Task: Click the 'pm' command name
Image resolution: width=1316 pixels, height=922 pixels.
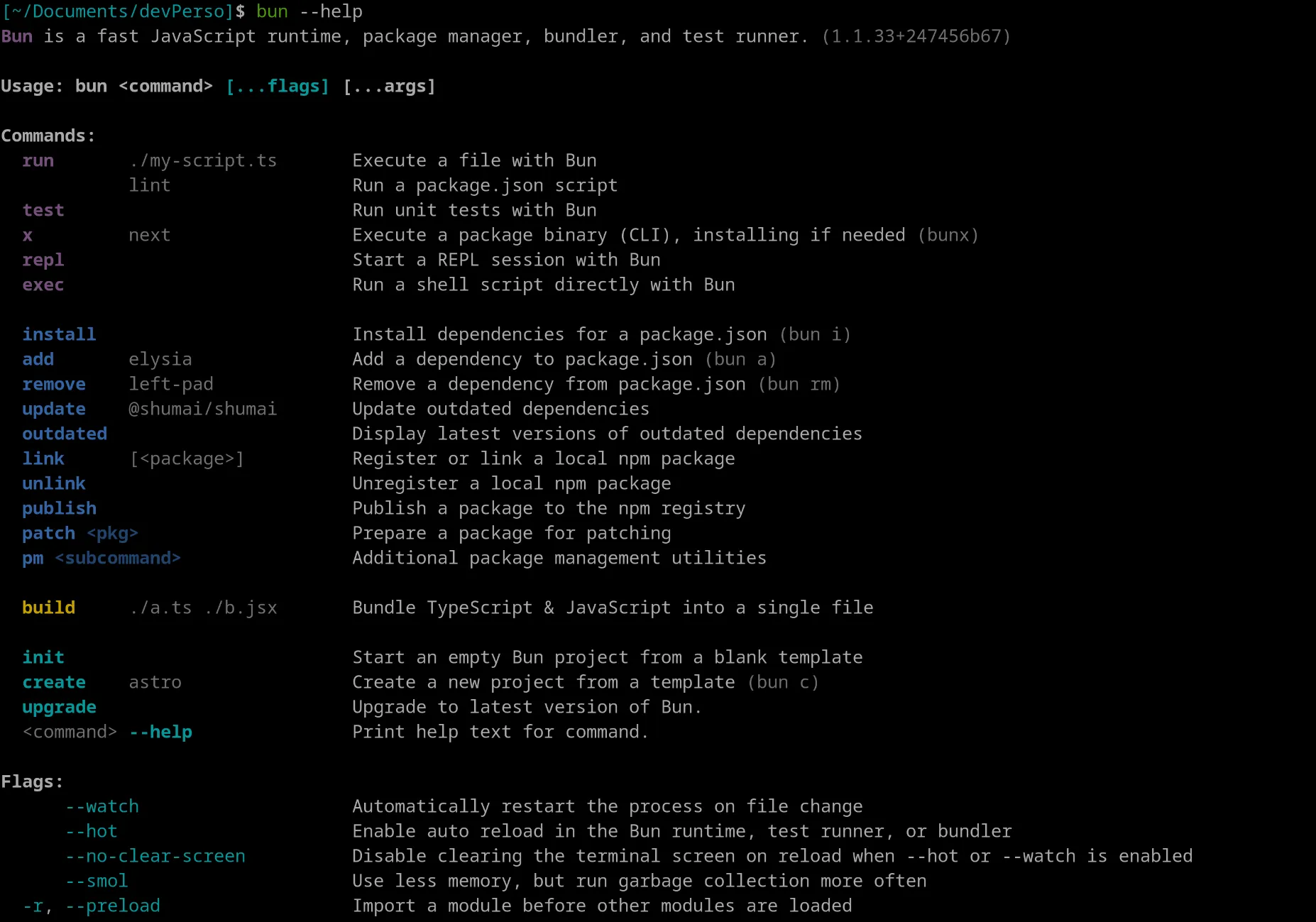Action: click(33, 559)
